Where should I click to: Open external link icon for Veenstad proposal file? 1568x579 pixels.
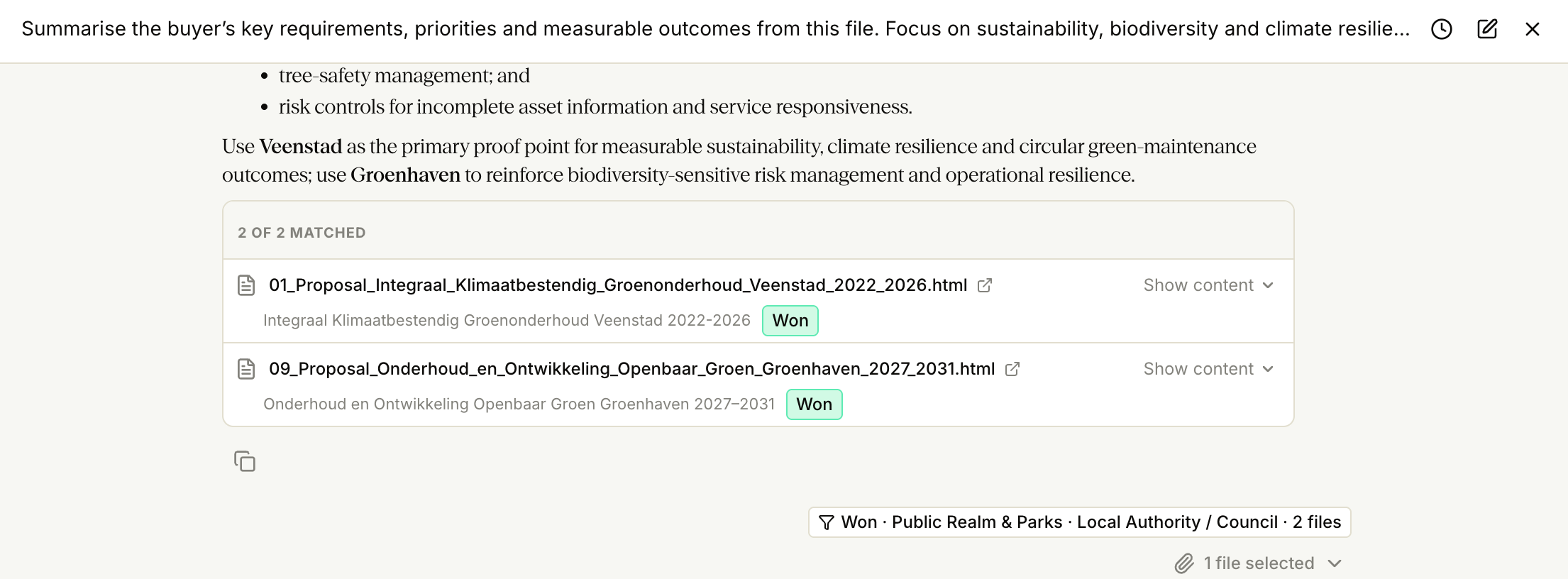point(985,285)
